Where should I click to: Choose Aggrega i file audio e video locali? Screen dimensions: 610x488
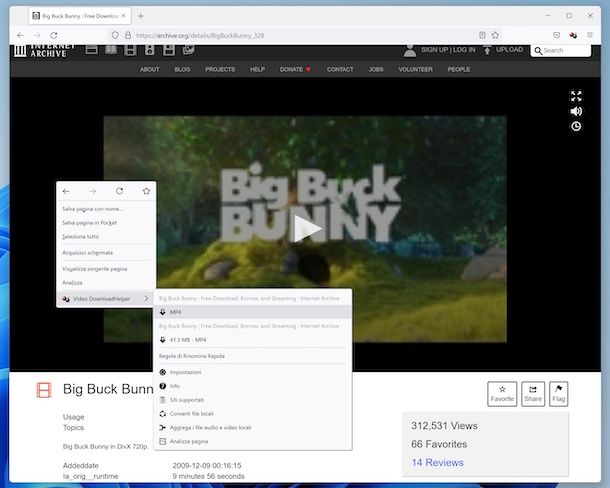[253, 427]
